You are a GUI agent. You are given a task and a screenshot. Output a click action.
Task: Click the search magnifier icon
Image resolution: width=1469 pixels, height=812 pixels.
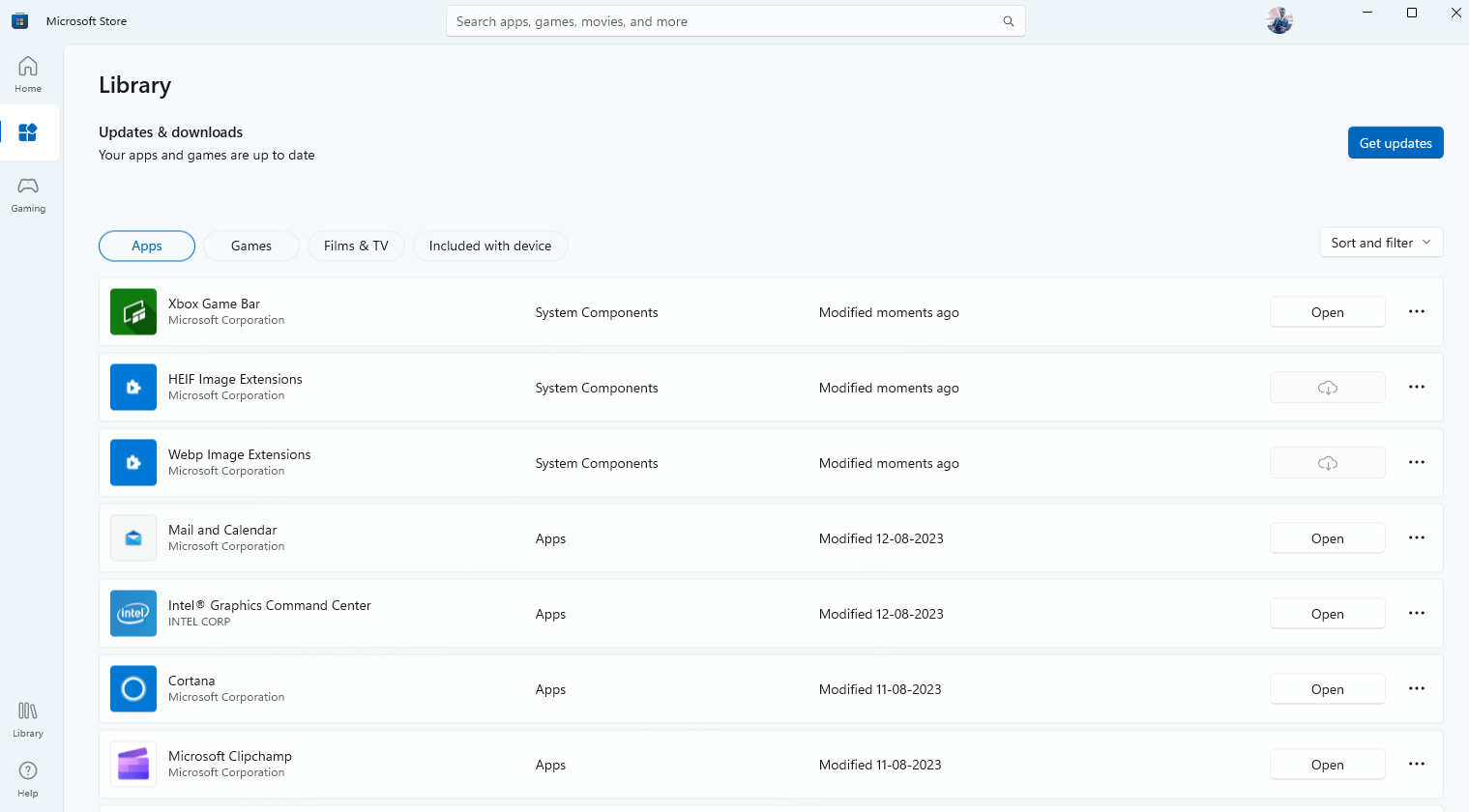click(x=1008, y=21)
